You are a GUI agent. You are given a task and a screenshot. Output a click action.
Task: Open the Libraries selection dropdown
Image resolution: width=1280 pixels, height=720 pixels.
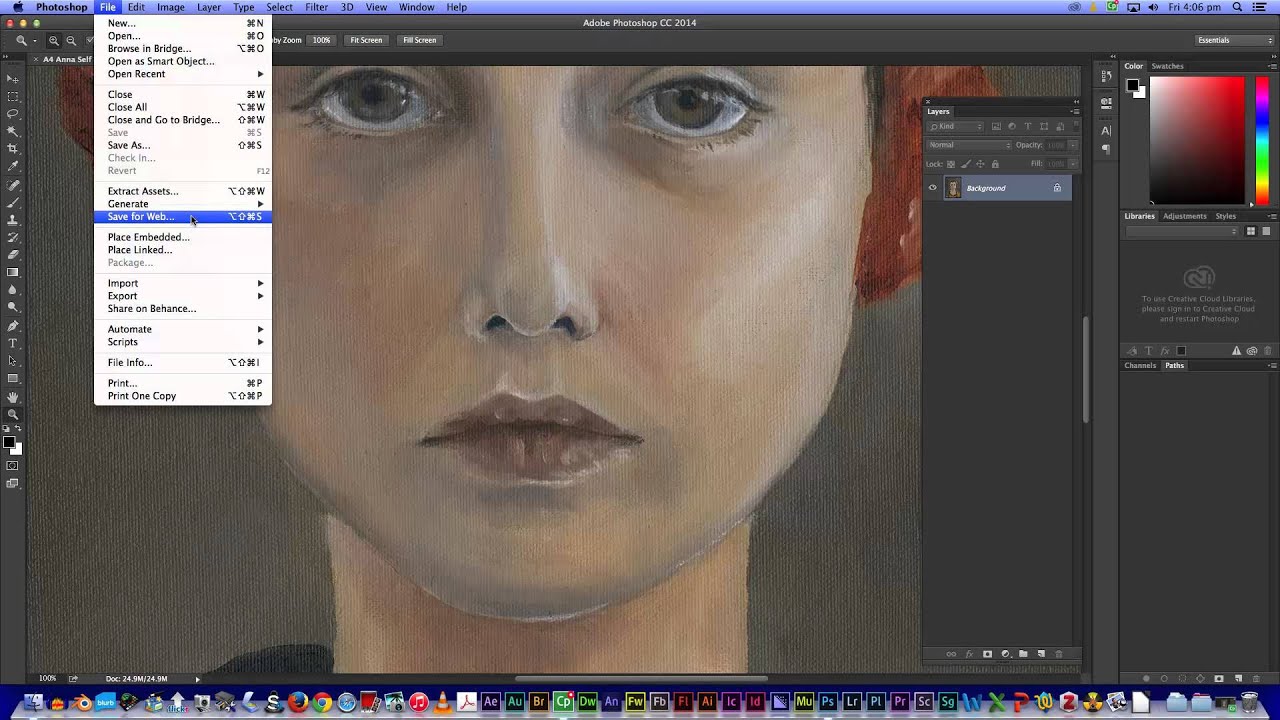[x=1182, y=231]
